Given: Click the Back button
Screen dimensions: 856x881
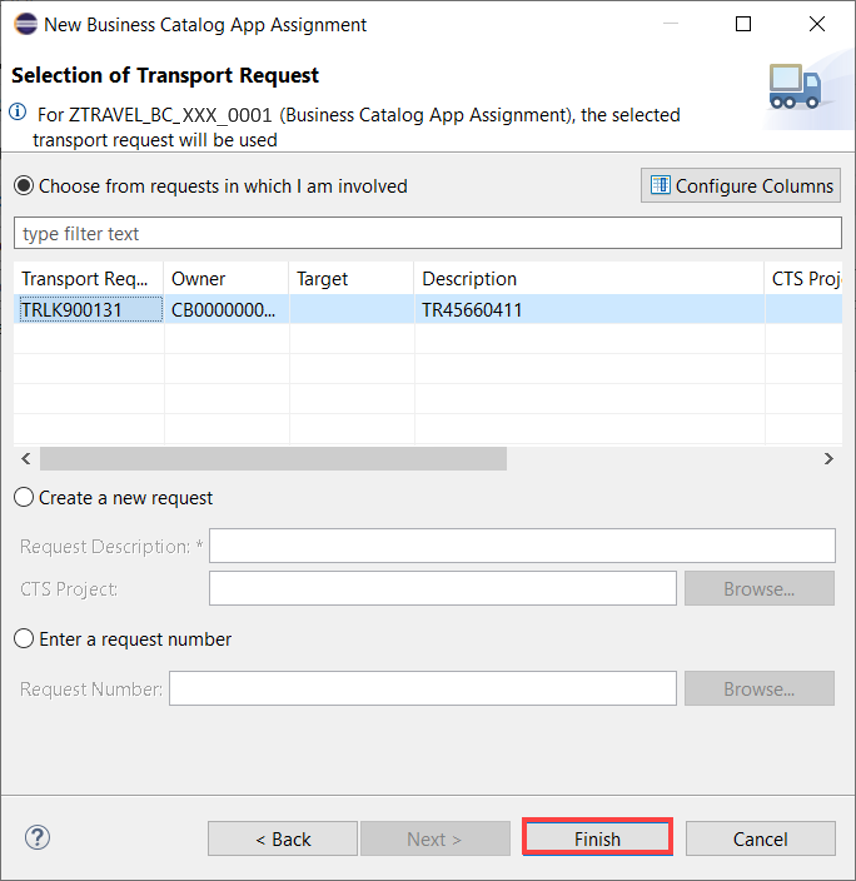Looking at the screenshot, I should tap(283, 838).
